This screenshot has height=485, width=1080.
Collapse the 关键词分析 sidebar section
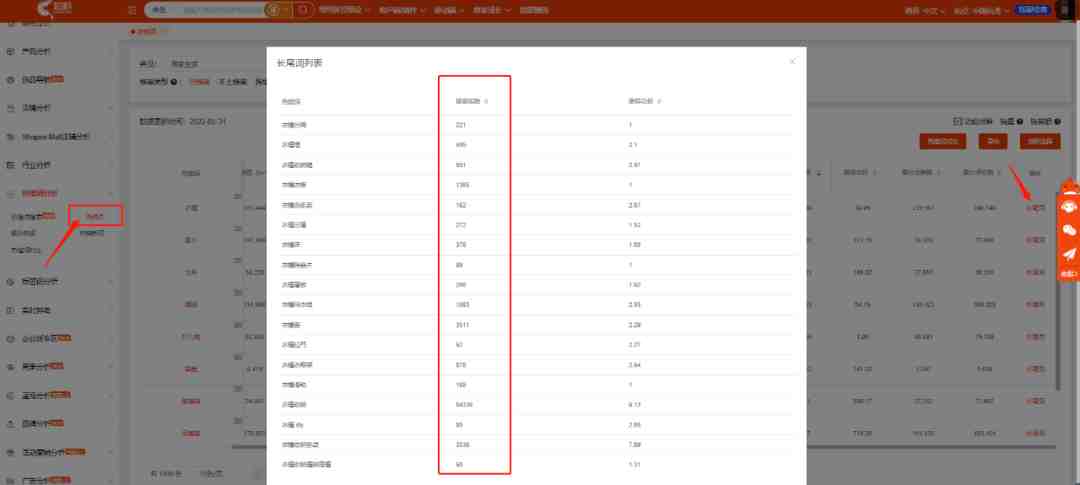click(x=59, y=194)
